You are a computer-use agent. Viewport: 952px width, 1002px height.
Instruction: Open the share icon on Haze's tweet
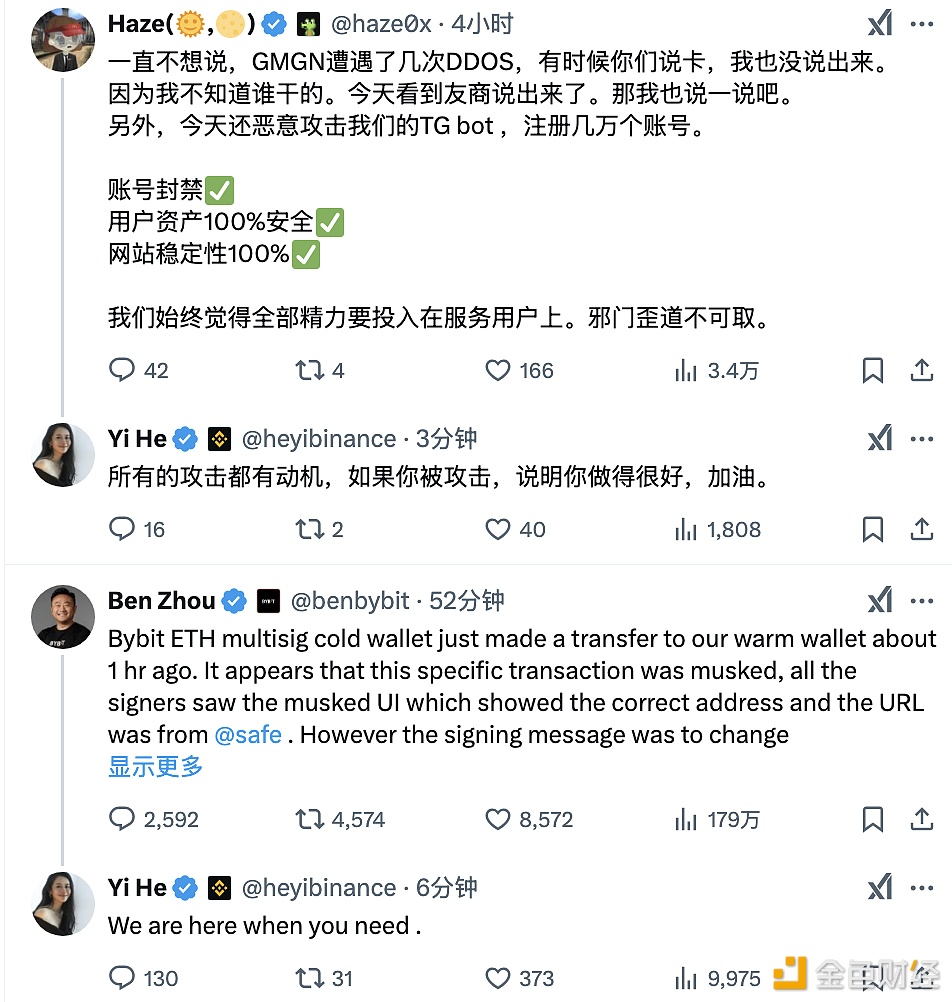(922, 370)
